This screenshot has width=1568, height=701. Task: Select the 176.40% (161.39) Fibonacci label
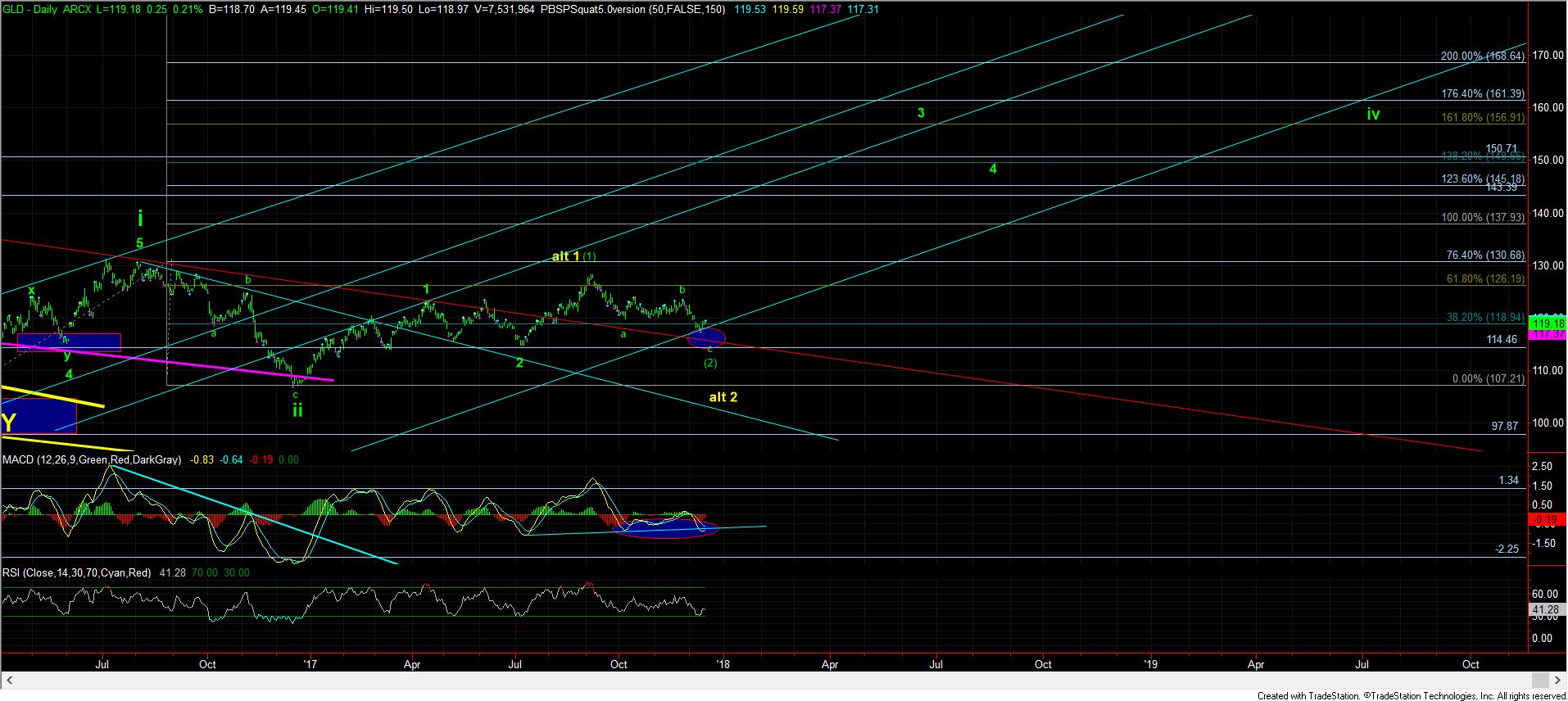pyautogui.click(x=1482, y=94)
